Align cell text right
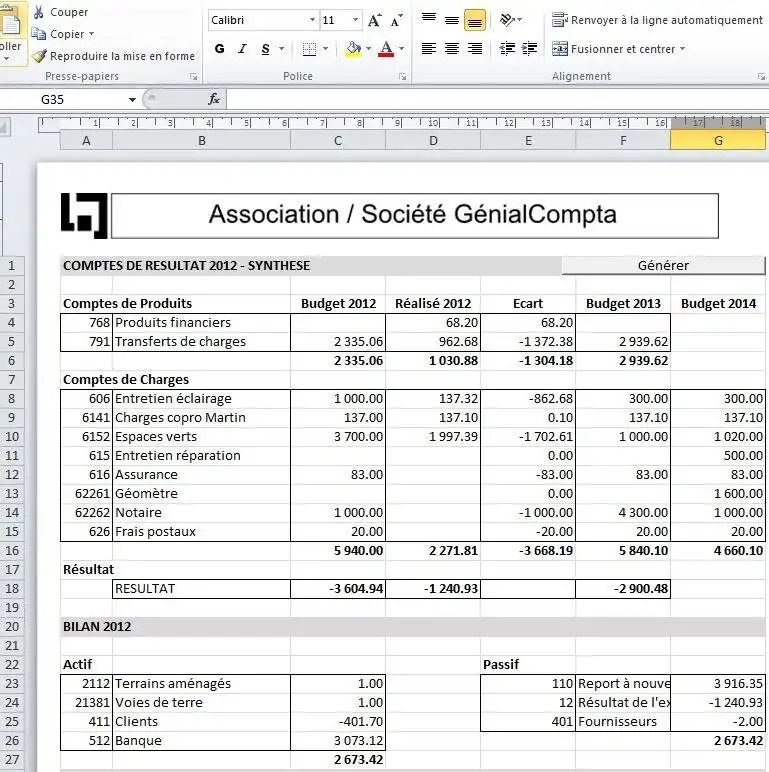The width and height of the screenshot is (769, 772). [475, 48]
